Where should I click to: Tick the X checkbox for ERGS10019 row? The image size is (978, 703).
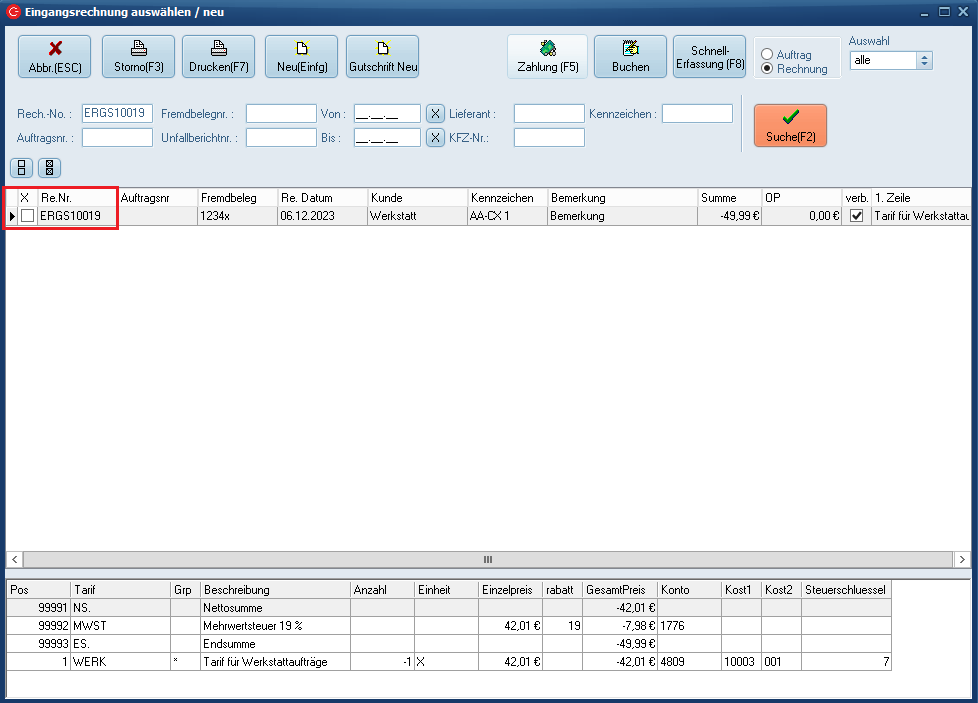pyautogui.click(x=28, y=216)
